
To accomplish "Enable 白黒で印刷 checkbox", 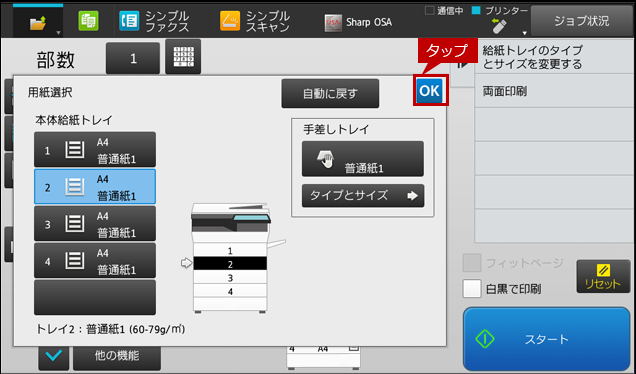I will (472, 289).
